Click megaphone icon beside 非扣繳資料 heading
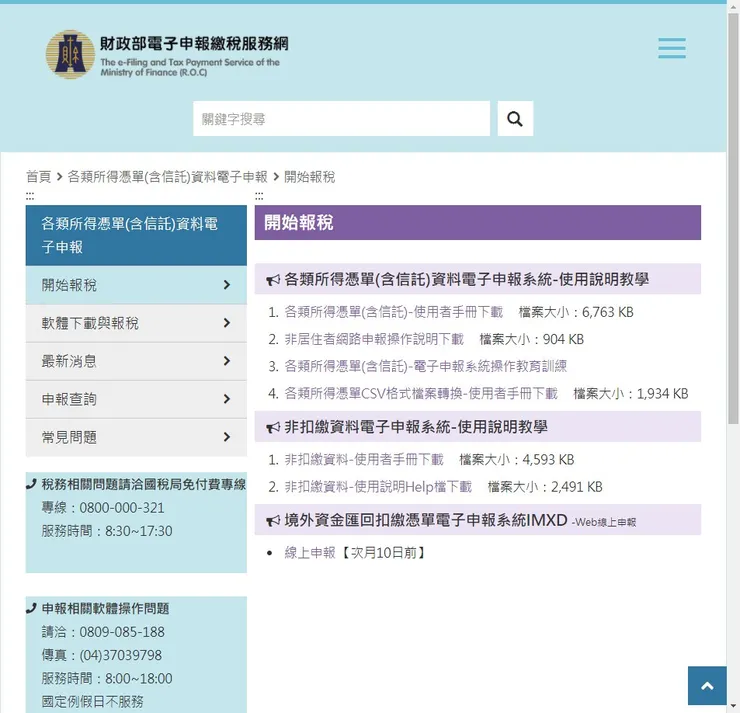The height and width of the screenshot is (713, 740). 273,428
